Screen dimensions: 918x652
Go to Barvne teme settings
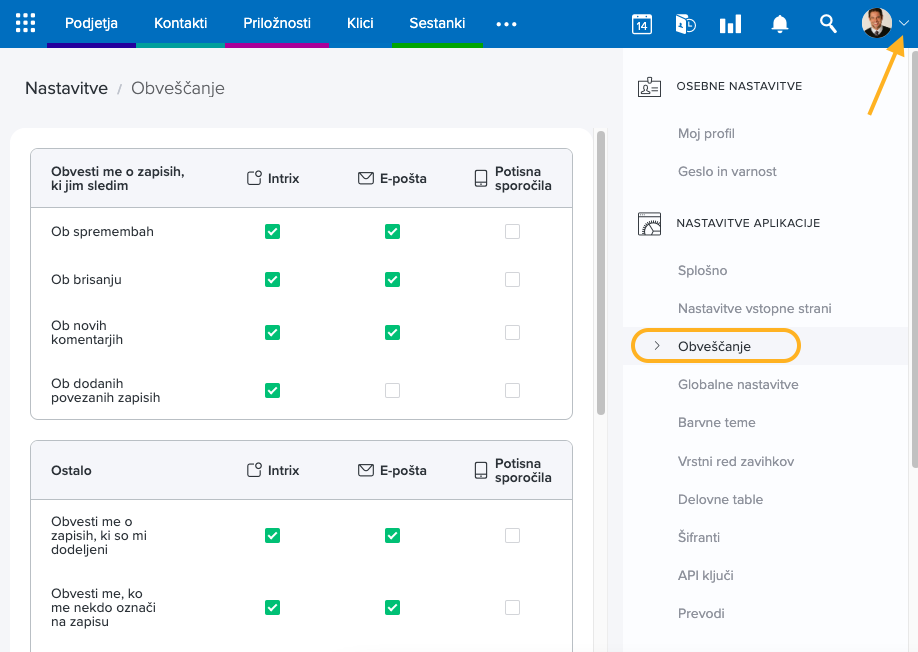[716, 422]
